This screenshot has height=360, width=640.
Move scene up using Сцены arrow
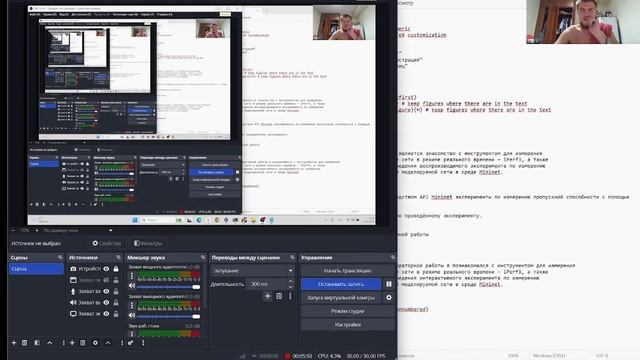[x=50, y=343]
